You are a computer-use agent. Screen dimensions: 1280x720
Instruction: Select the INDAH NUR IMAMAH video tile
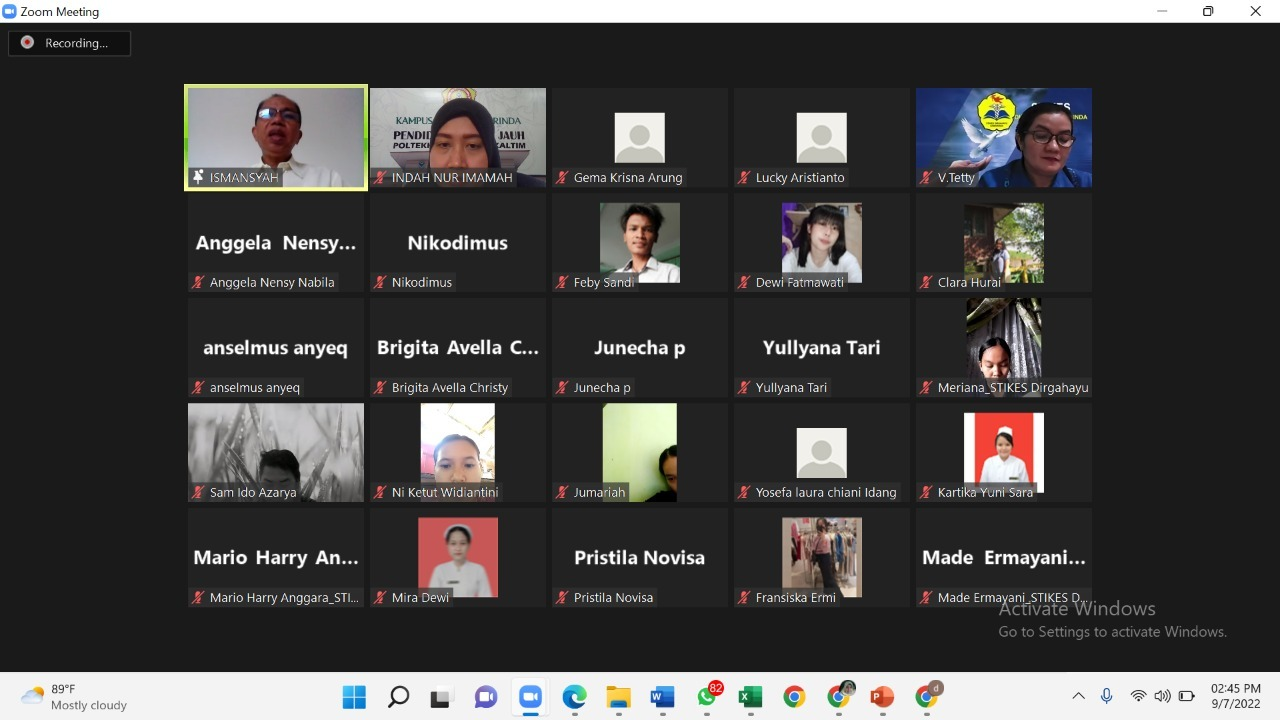[x=458, y=137]
